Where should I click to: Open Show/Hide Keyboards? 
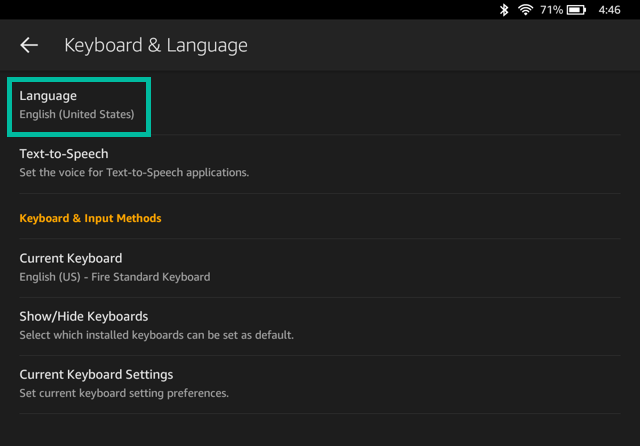coord(84,316)
